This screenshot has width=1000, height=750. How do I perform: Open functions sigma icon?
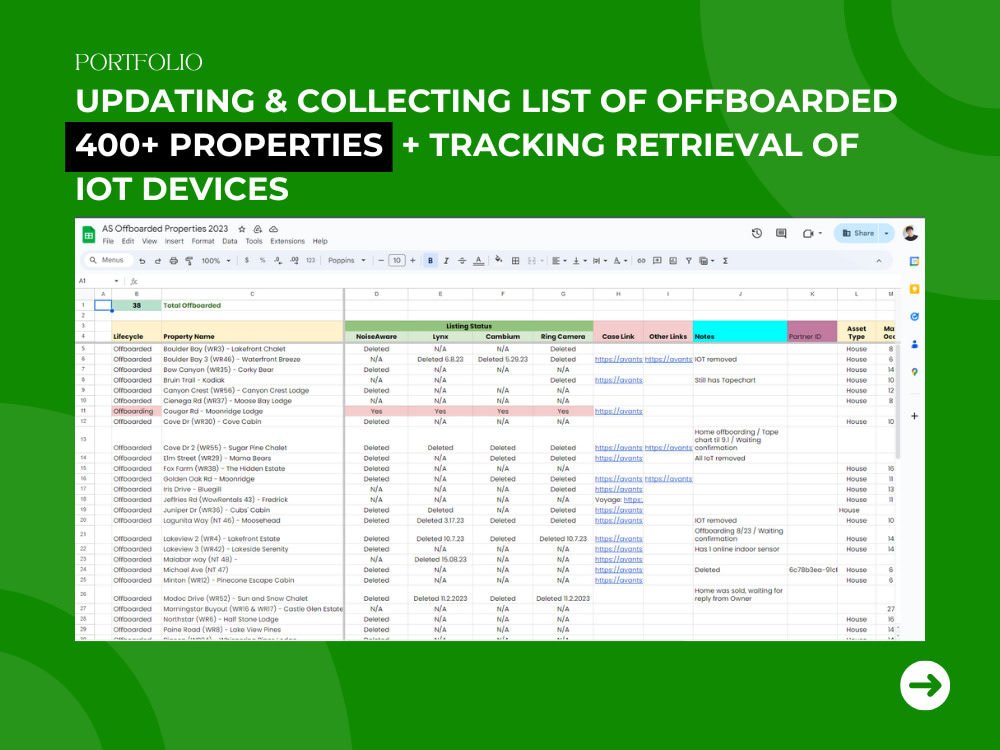[726, 261]
